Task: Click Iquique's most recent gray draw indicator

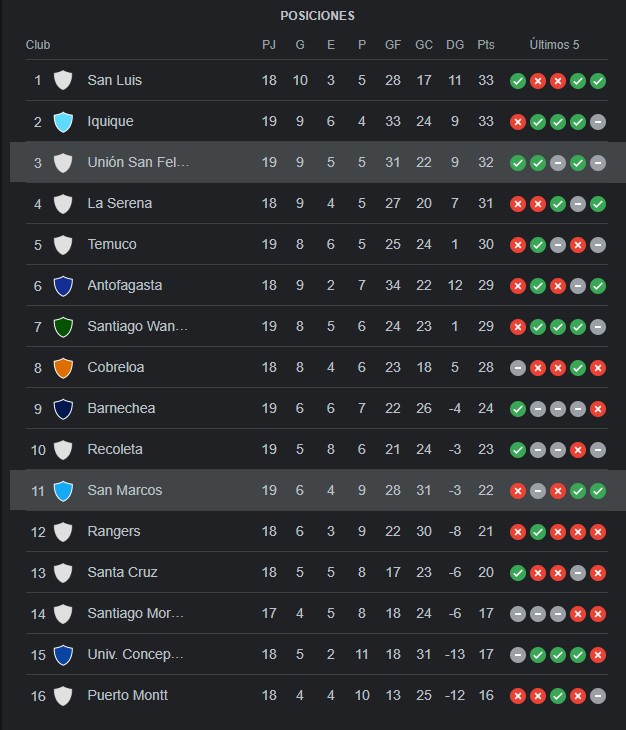Action: click(x=598, y=122)
